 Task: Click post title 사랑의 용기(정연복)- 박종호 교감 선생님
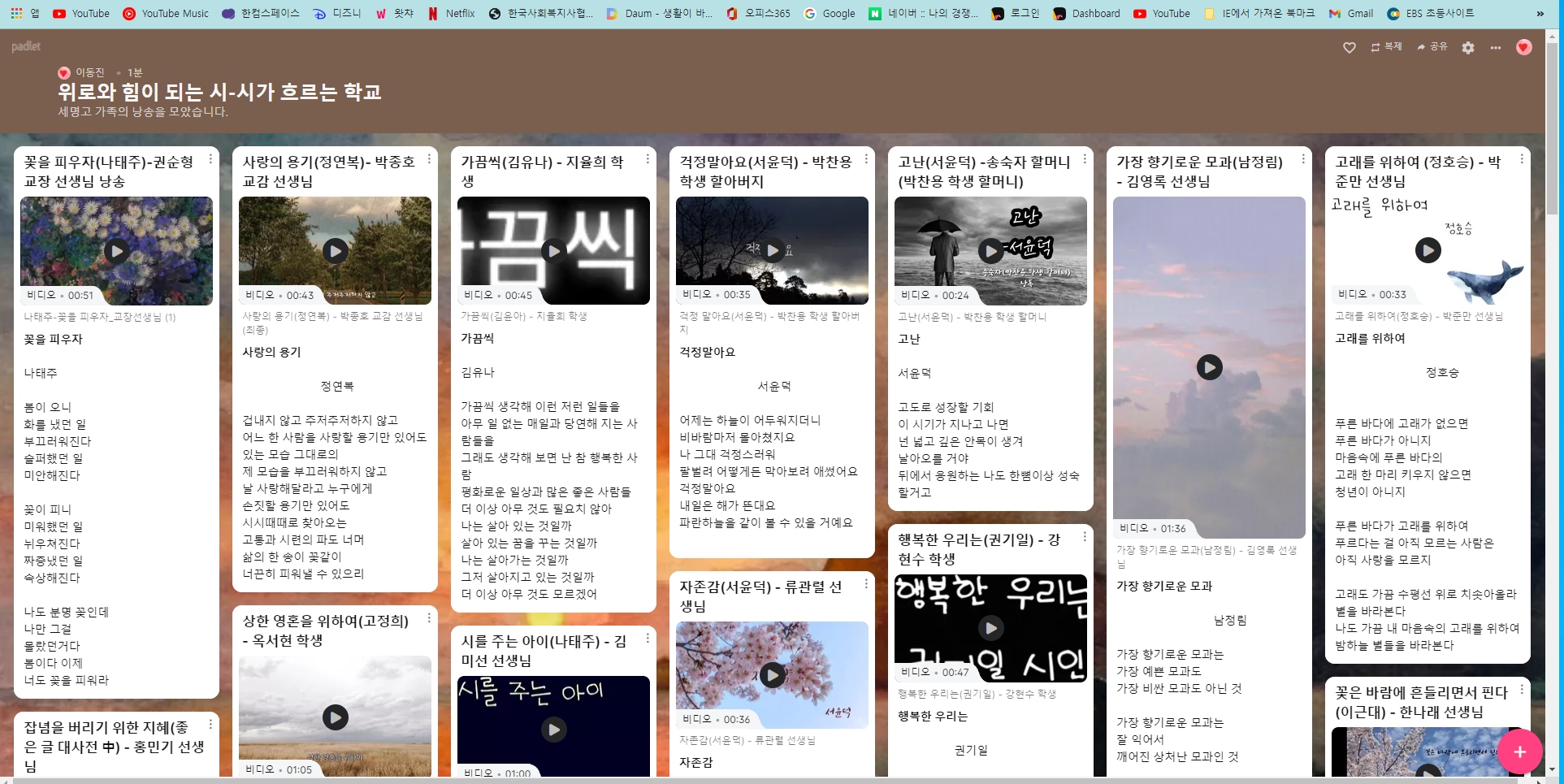[328, 171]
